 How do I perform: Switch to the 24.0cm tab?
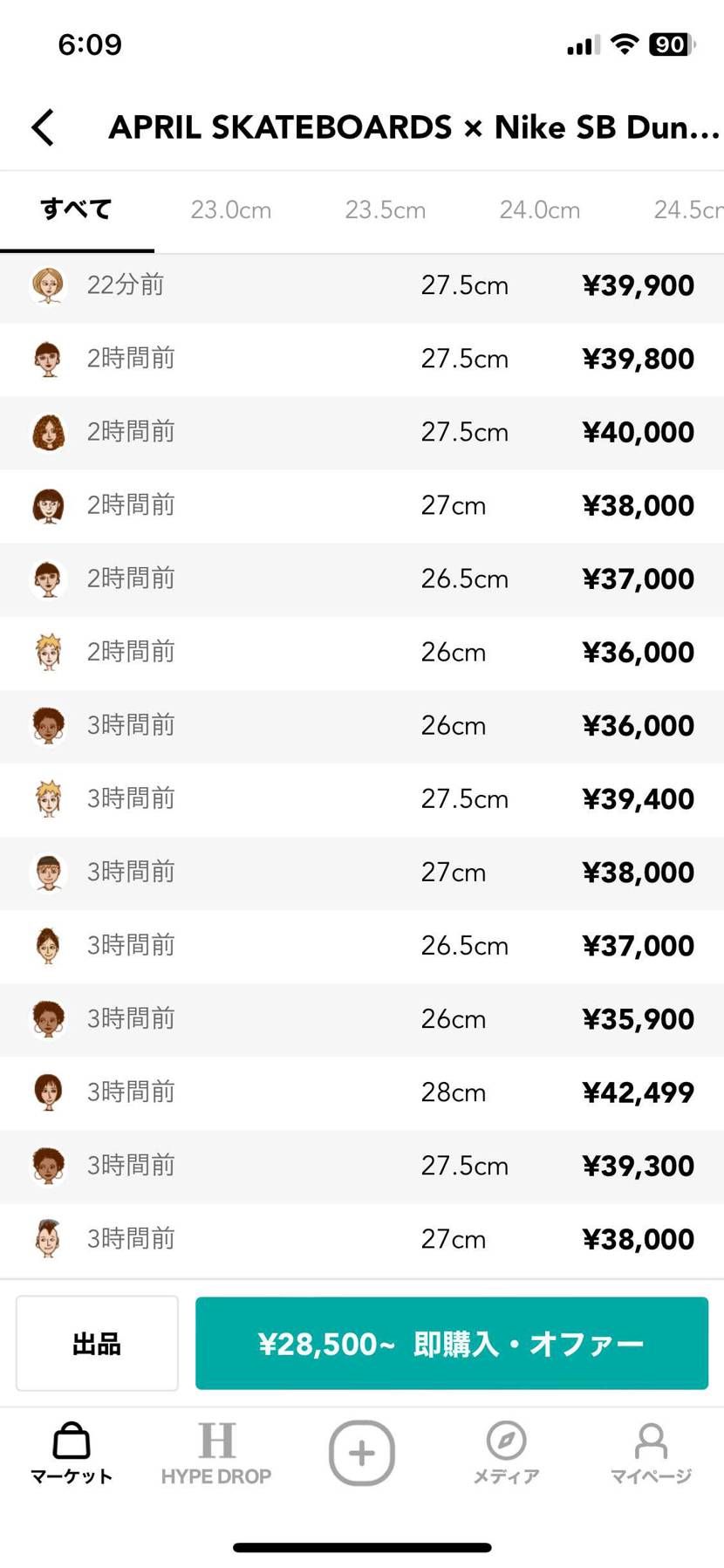tap(540, 209)
